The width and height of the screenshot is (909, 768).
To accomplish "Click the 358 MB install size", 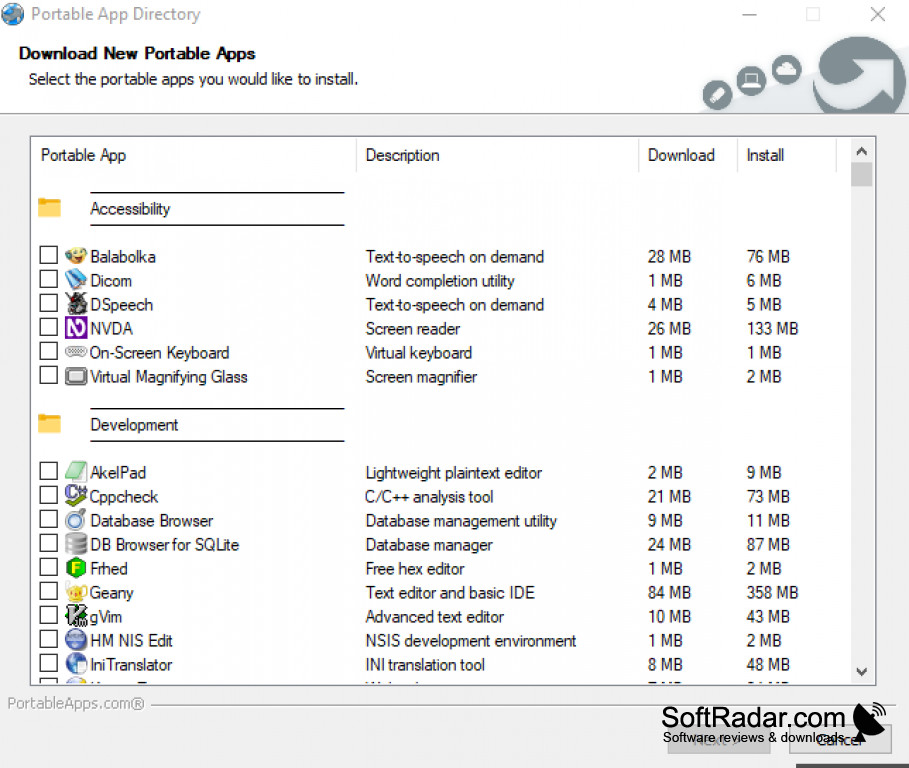I will point(772,592).
